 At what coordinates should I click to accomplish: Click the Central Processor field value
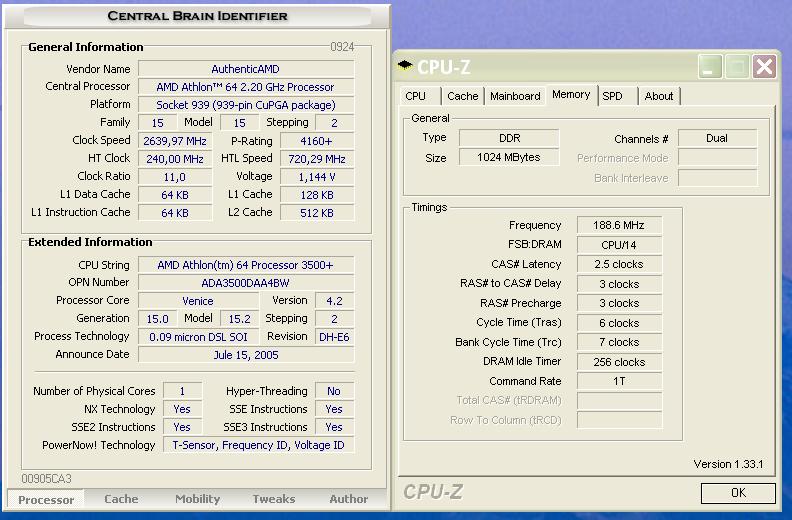pyautogui.click(x=246, y=87)
